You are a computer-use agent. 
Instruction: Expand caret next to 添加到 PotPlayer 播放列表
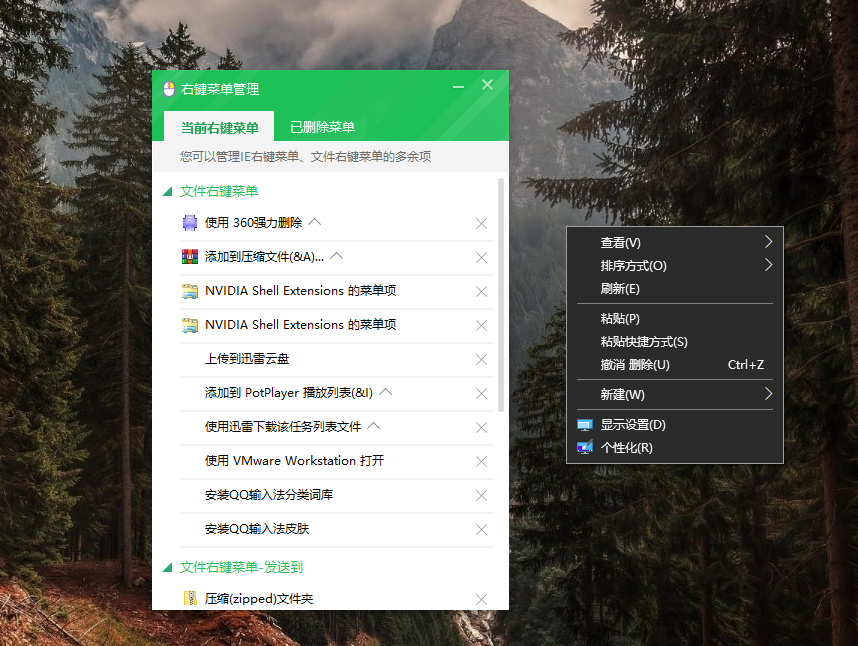pyautogui.click(x=386, y=392)
